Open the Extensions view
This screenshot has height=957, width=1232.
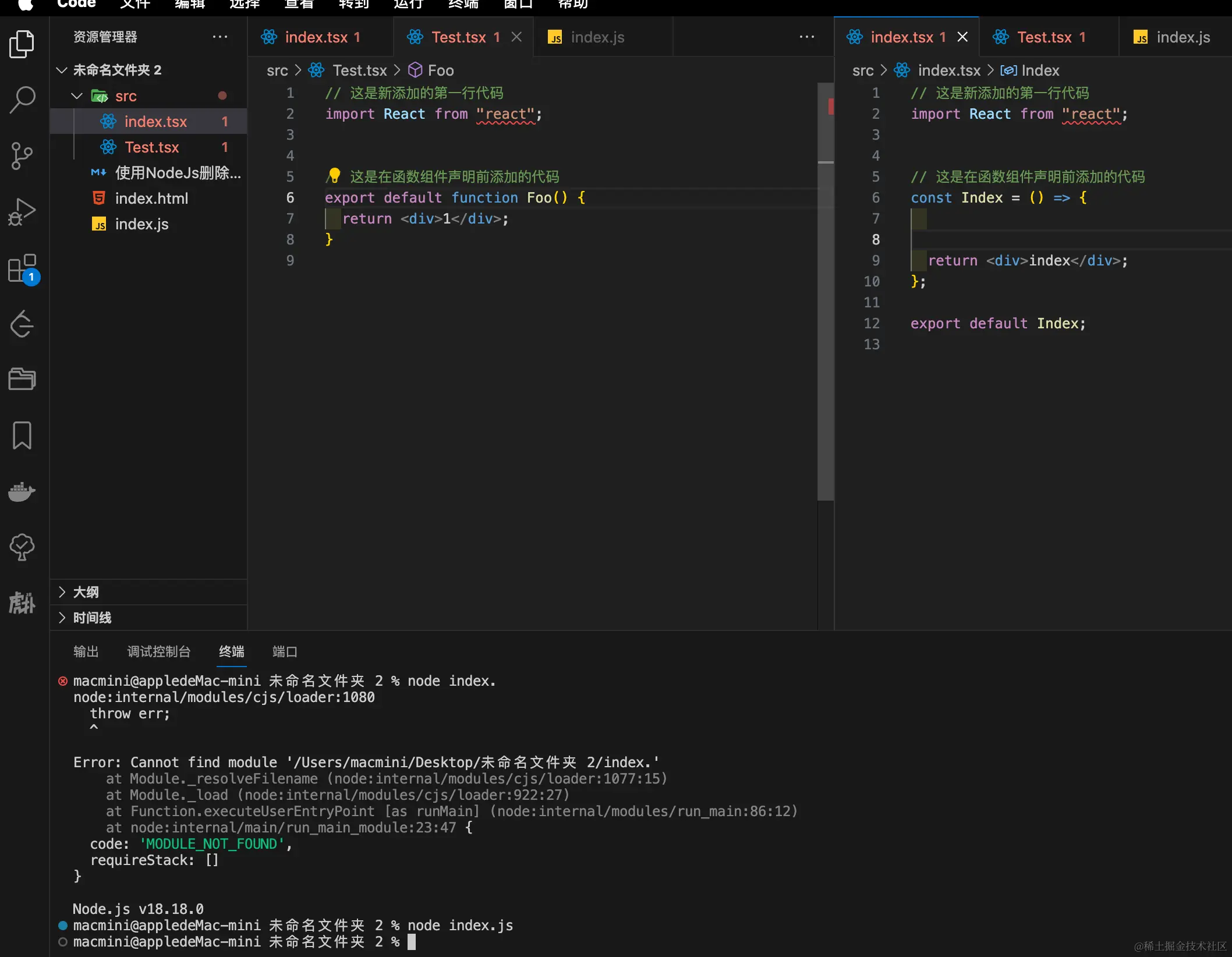[23, 268]
